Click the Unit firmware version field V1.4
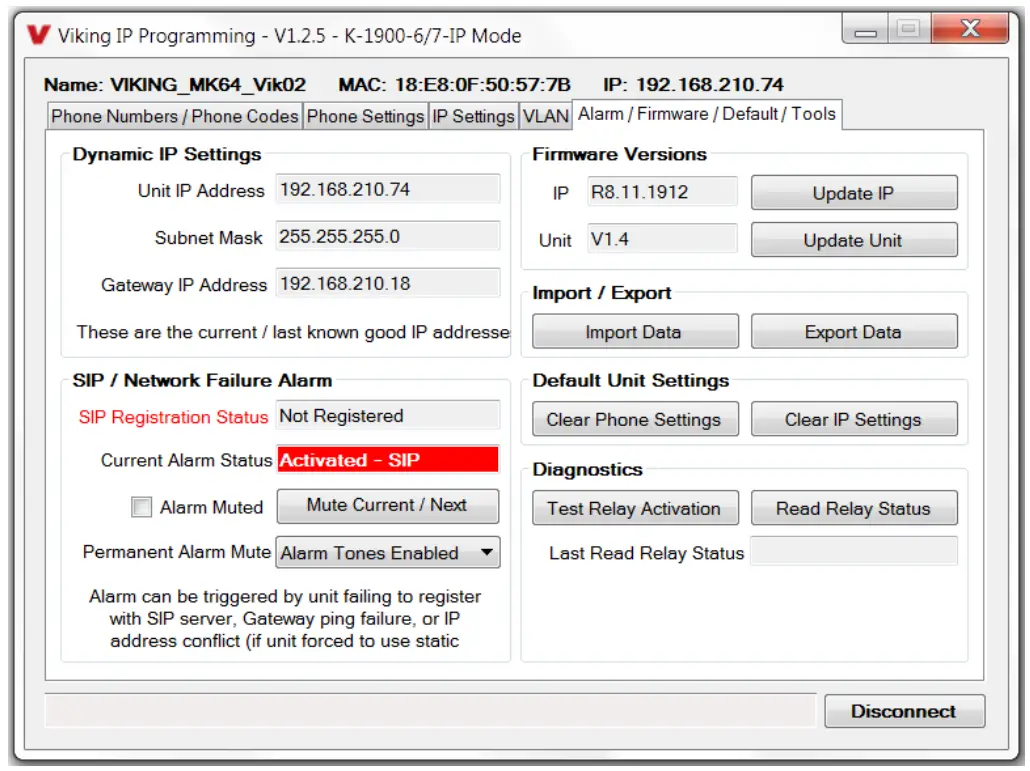This screenshot has height=771, width=1030. 661,239
